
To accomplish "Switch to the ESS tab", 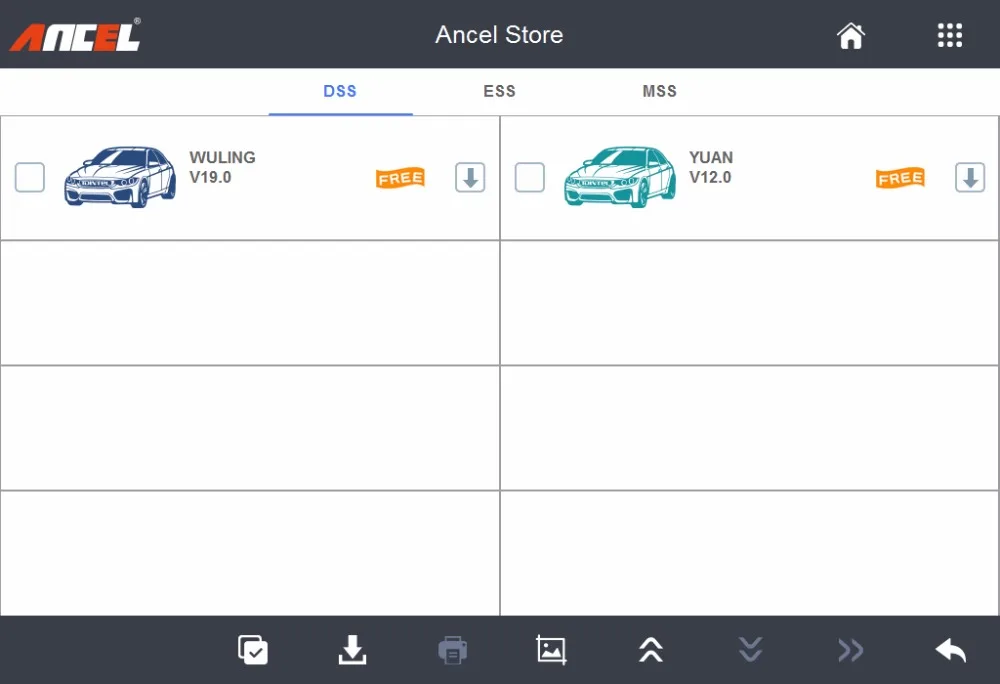I will [499, 91].
